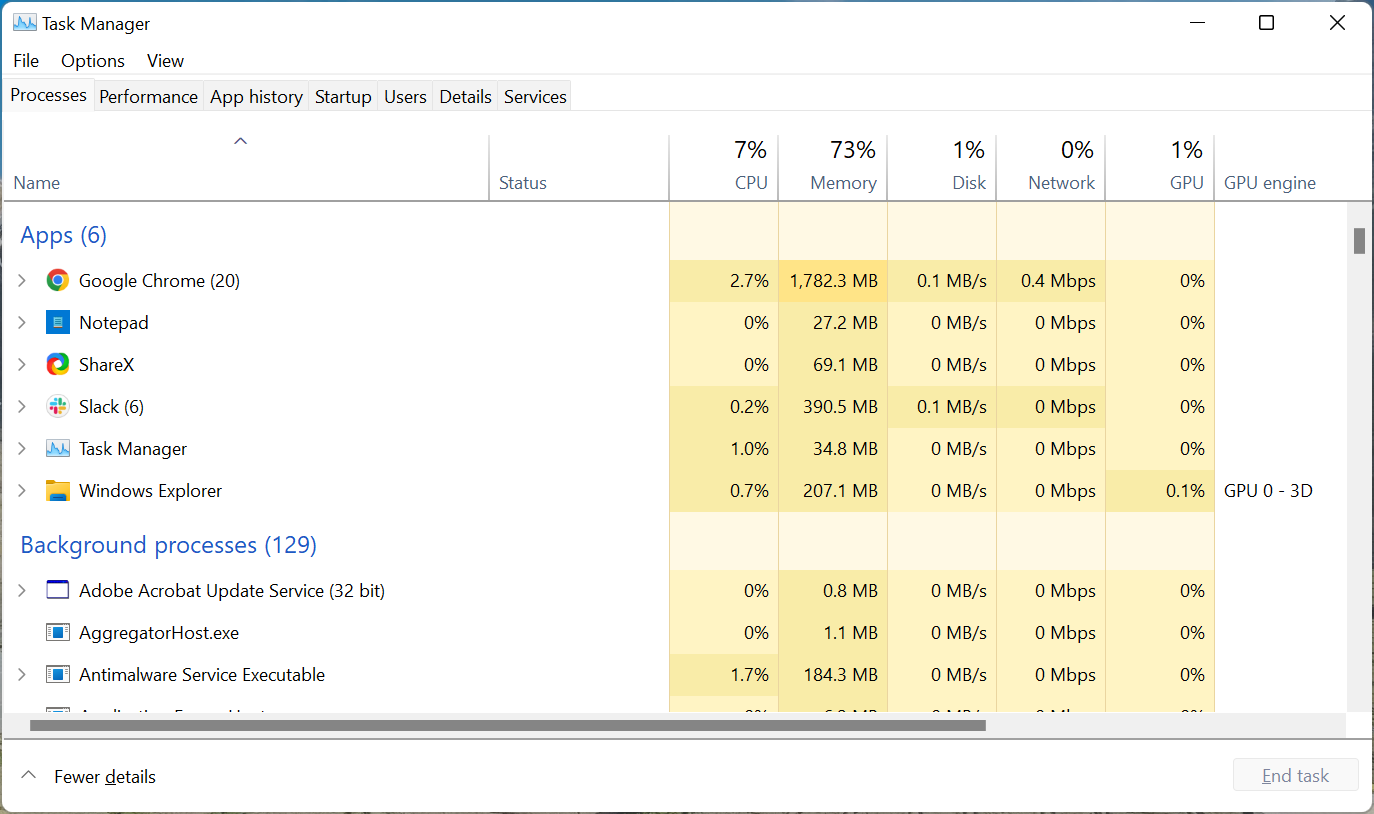
Task: Click GPU 0 - 3D engine cell
Action: pos(1268,491)
